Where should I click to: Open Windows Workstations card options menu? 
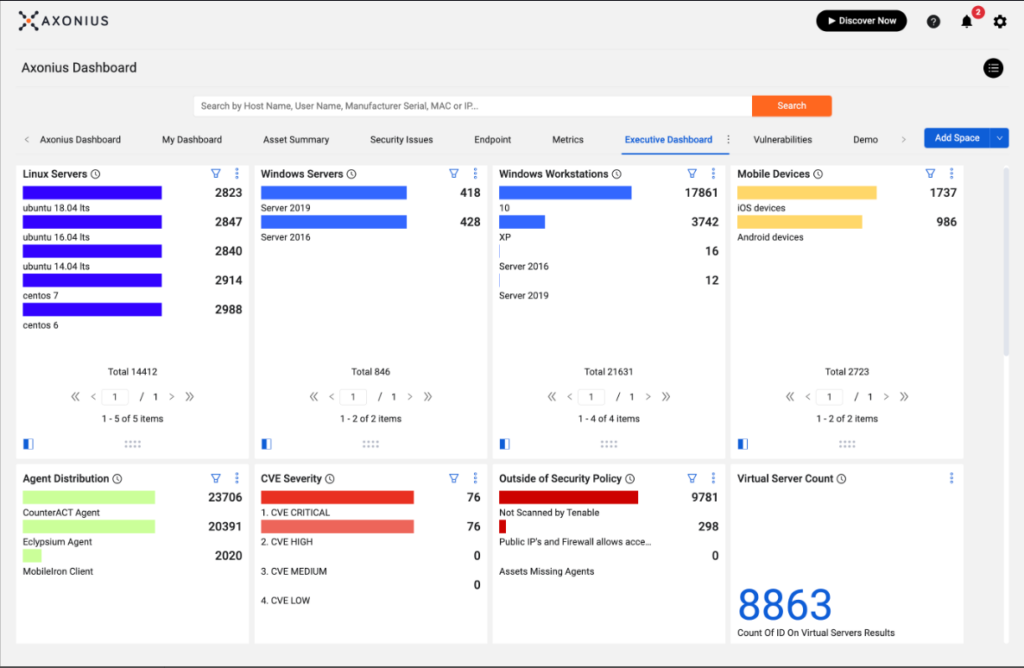click(x=713, y=174)
